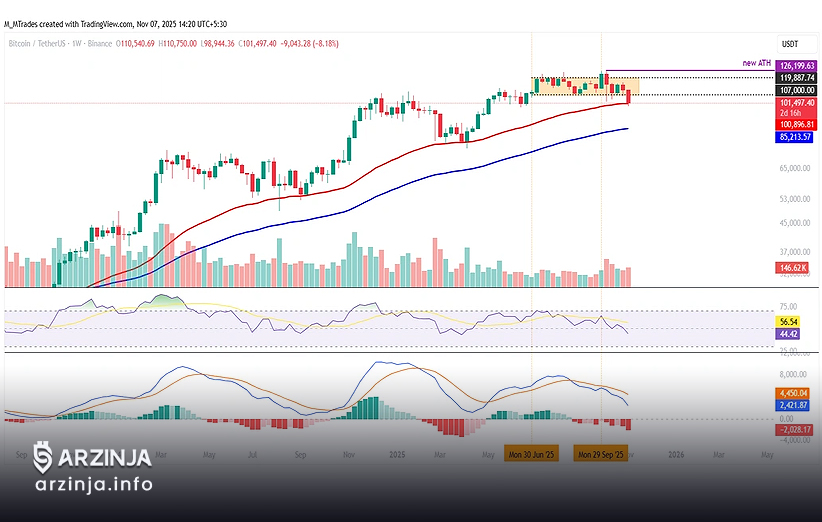The height and width of the screenshot is (522, 822).
Task: Select the new ATH text label
Action: click(757, 63)
